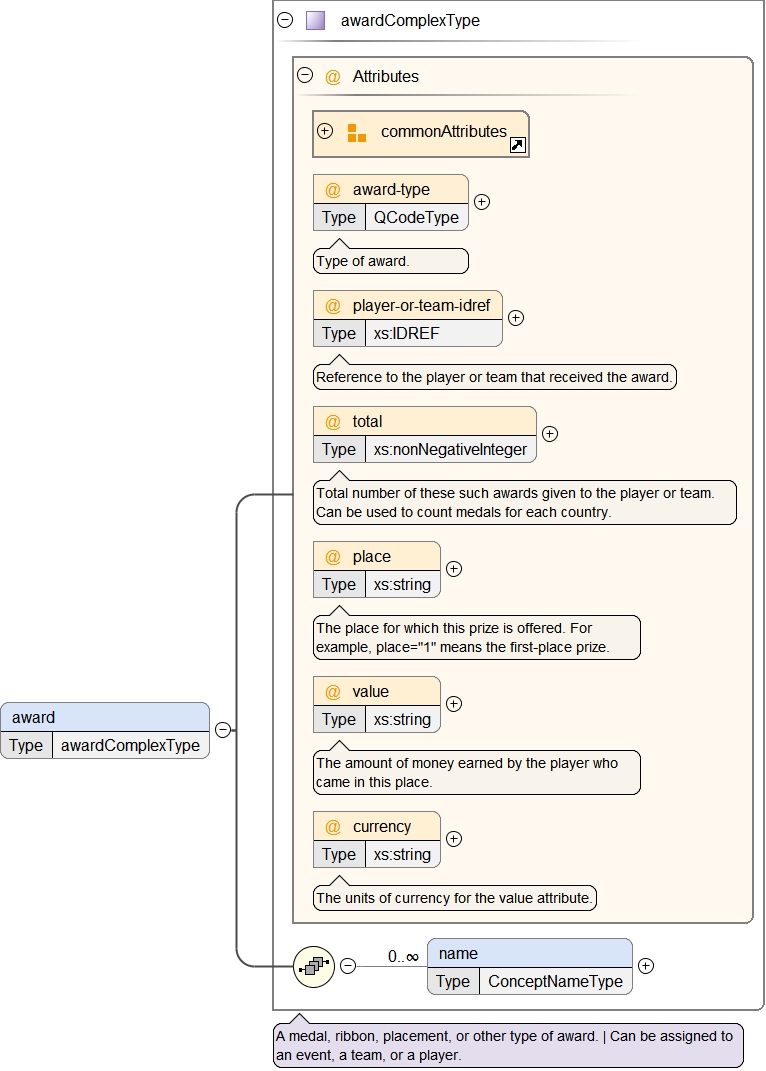The height and width of the screenshot is (1071, 766).
Task: Expand the award-type attribute
Action: click(482, 202)
